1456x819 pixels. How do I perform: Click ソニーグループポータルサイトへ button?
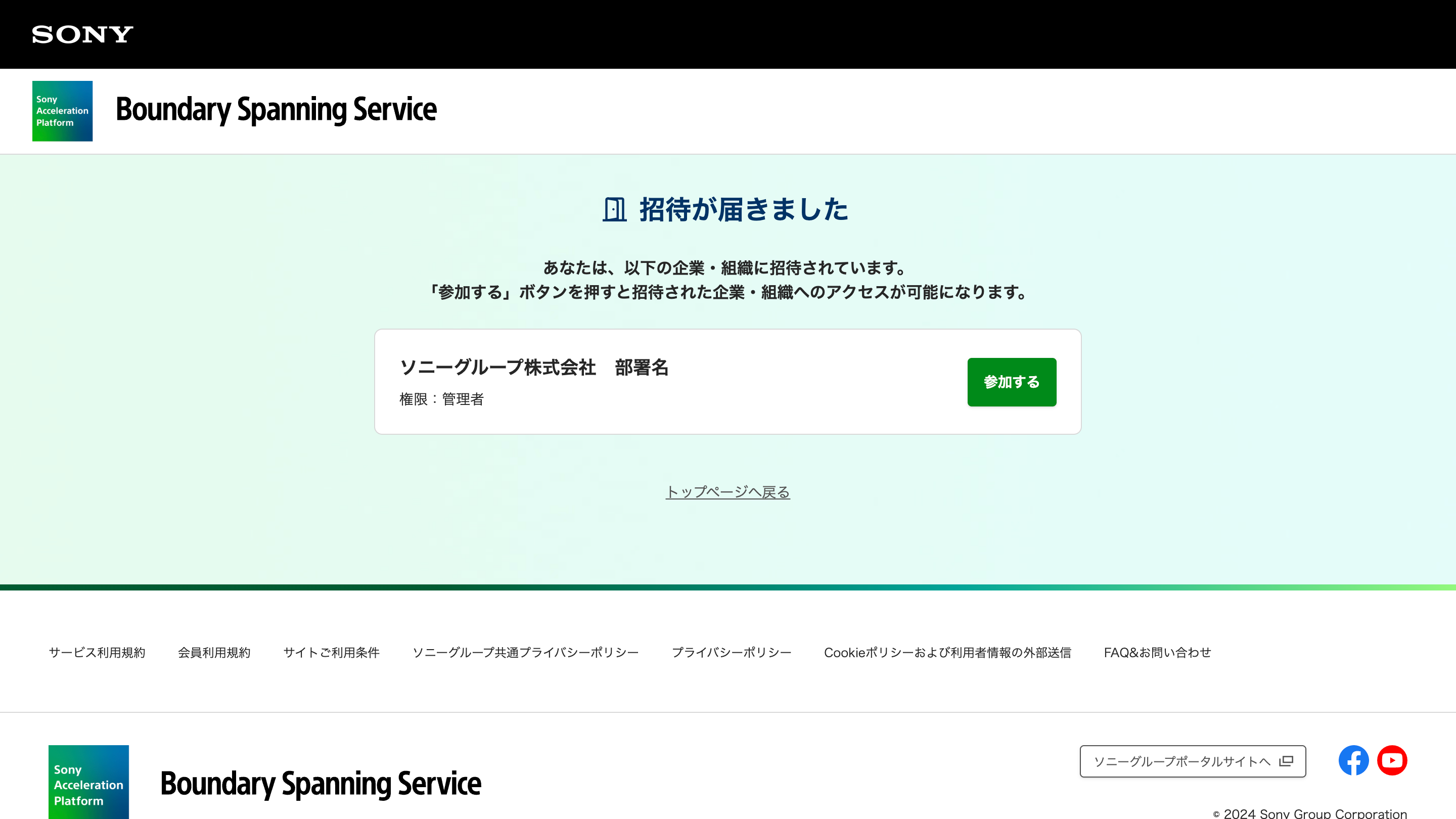click(1193, 761)
